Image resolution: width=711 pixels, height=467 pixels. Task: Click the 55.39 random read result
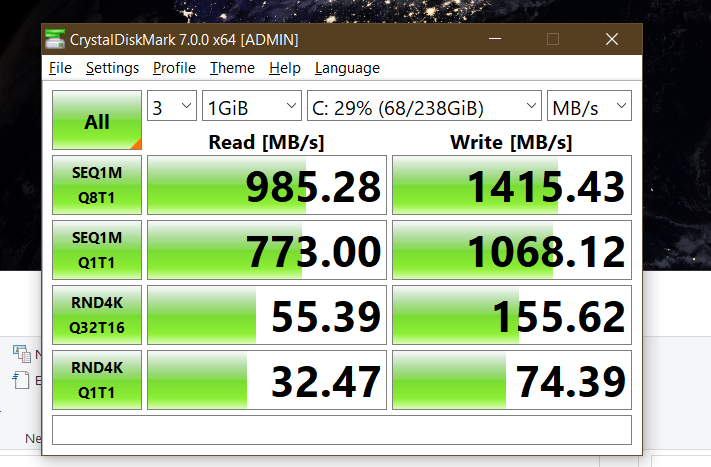click(x=267, y=315)
